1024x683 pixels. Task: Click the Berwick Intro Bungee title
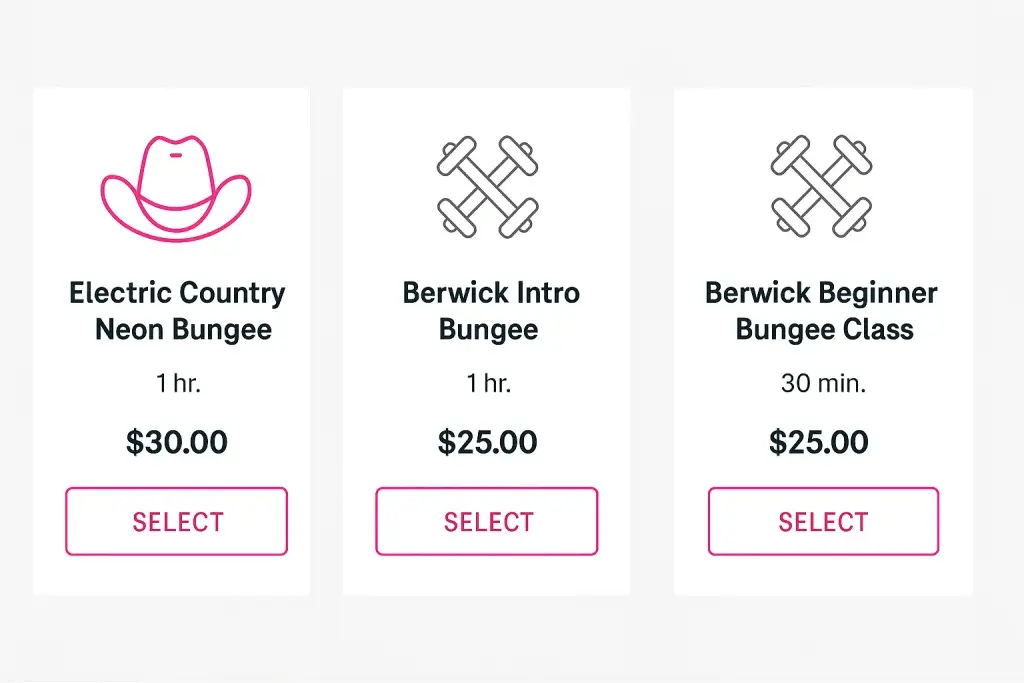point(489,310)
